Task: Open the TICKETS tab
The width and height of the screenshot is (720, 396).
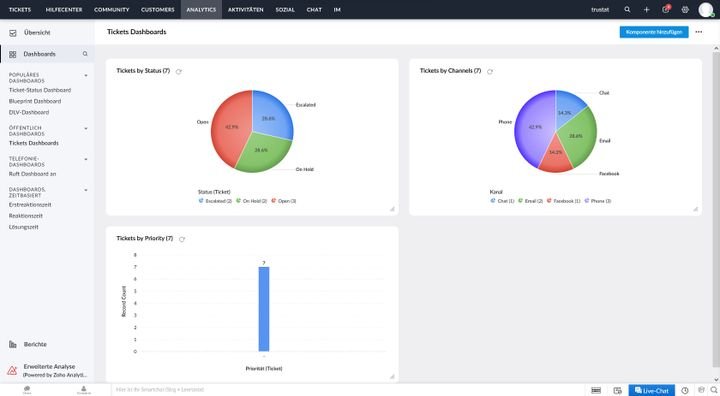Action: [20, 9]
